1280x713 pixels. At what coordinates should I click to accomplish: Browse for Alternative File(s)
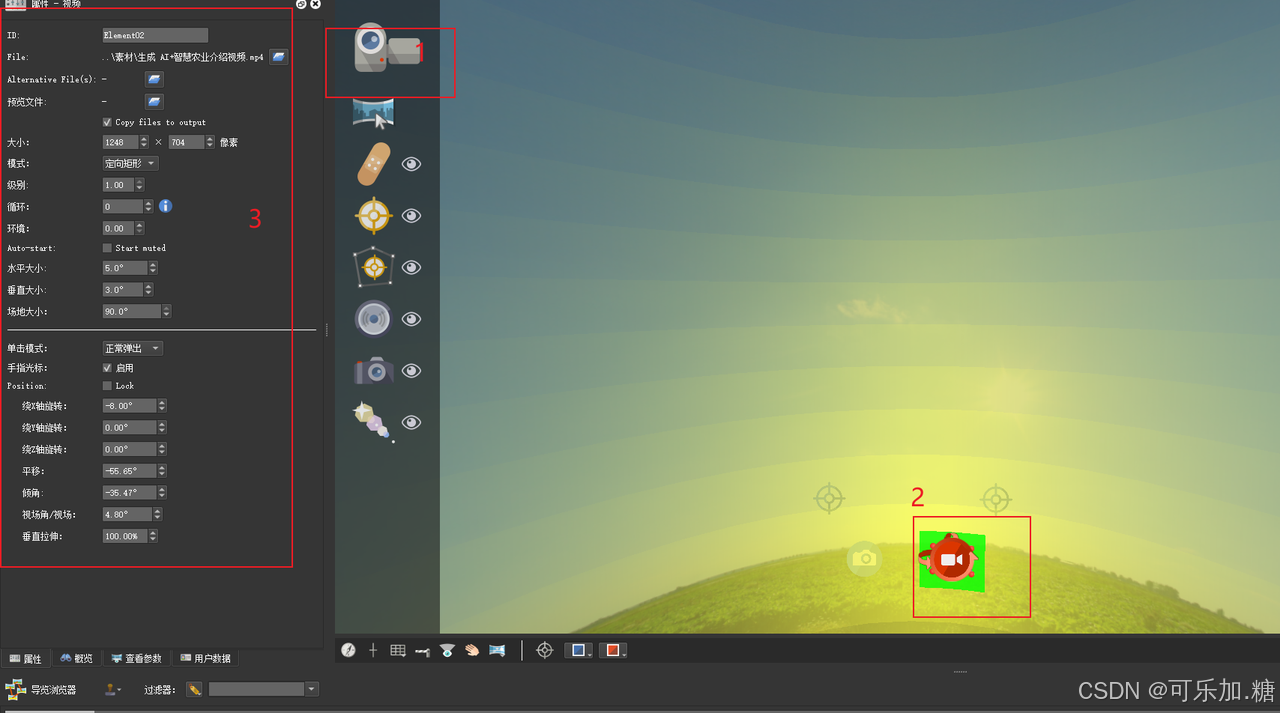click(155, 79)
